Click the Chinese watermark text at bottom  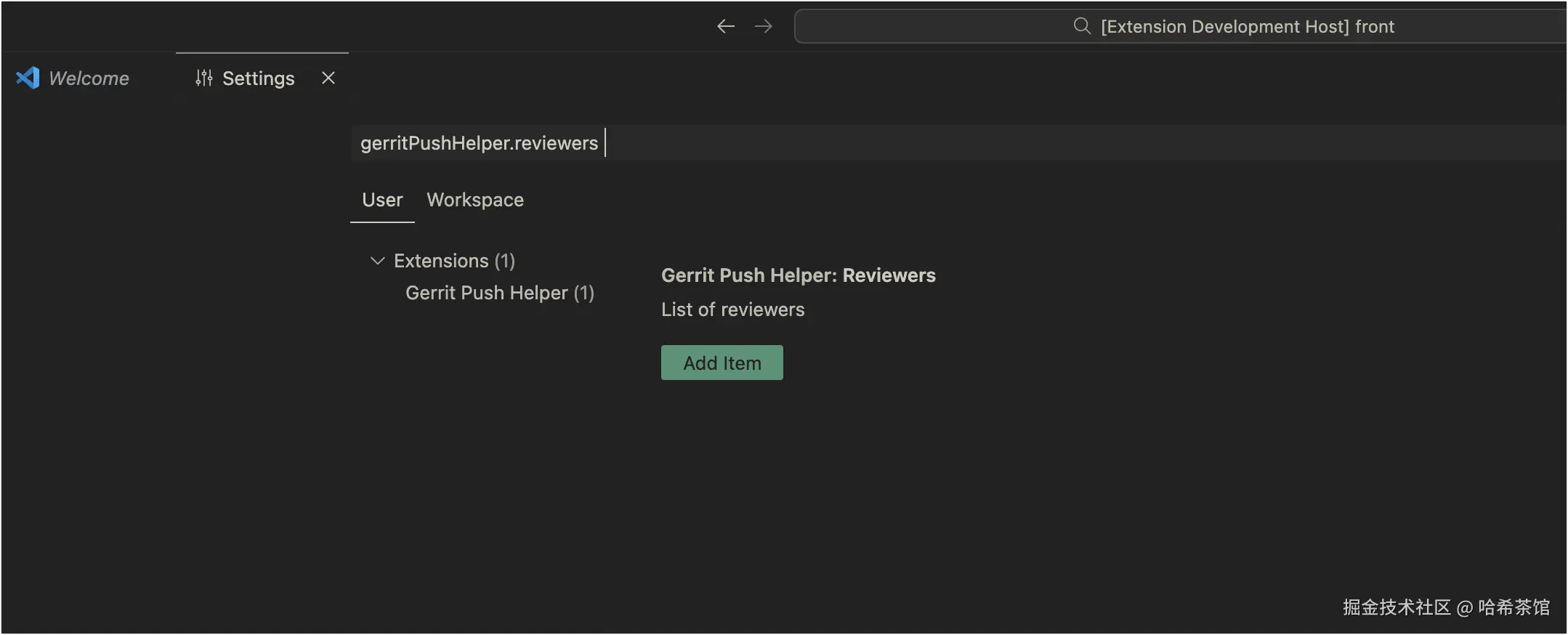coord(1445,607)
